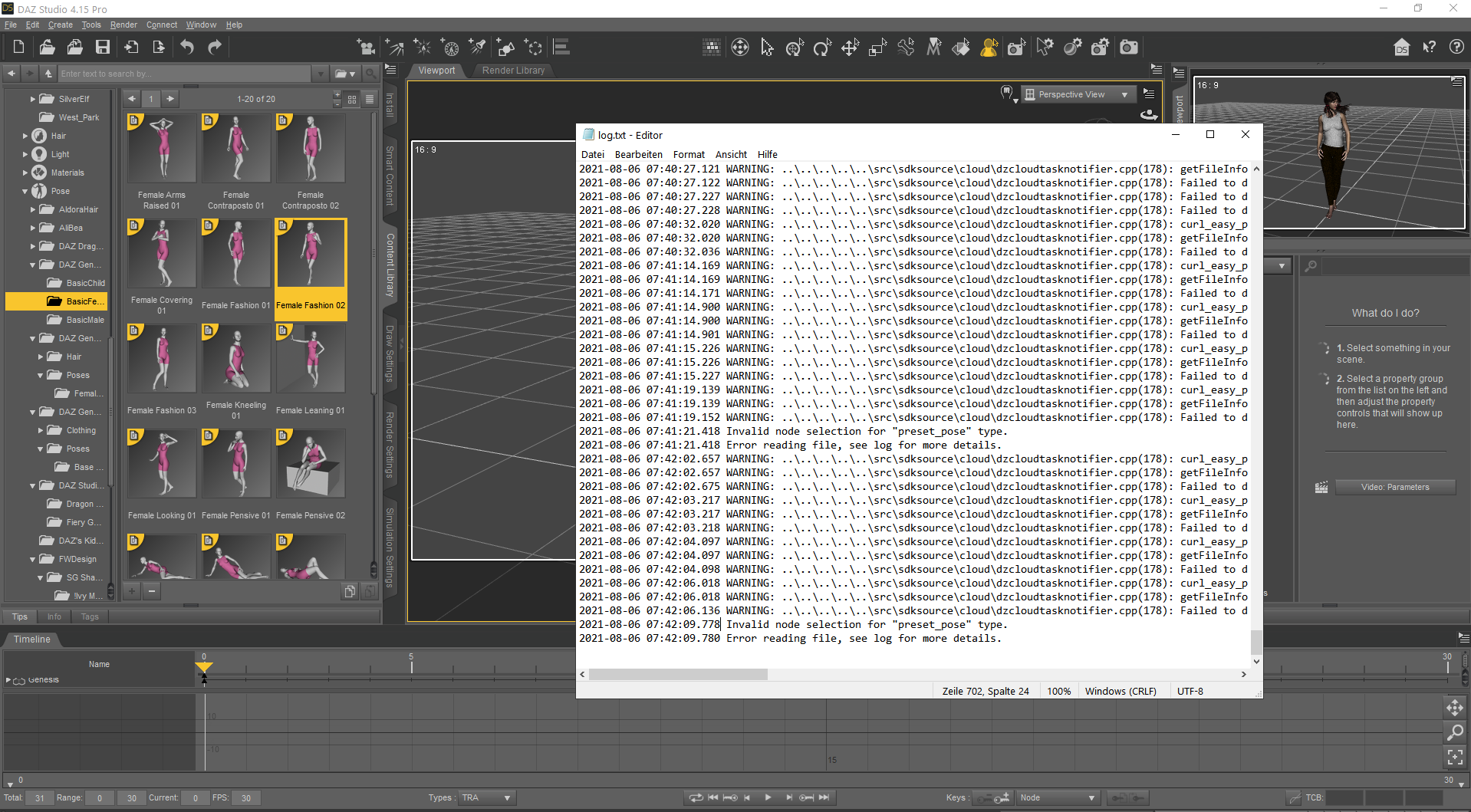Open the Types TRA dropdown
The image size is (1471, 812).
486,797
